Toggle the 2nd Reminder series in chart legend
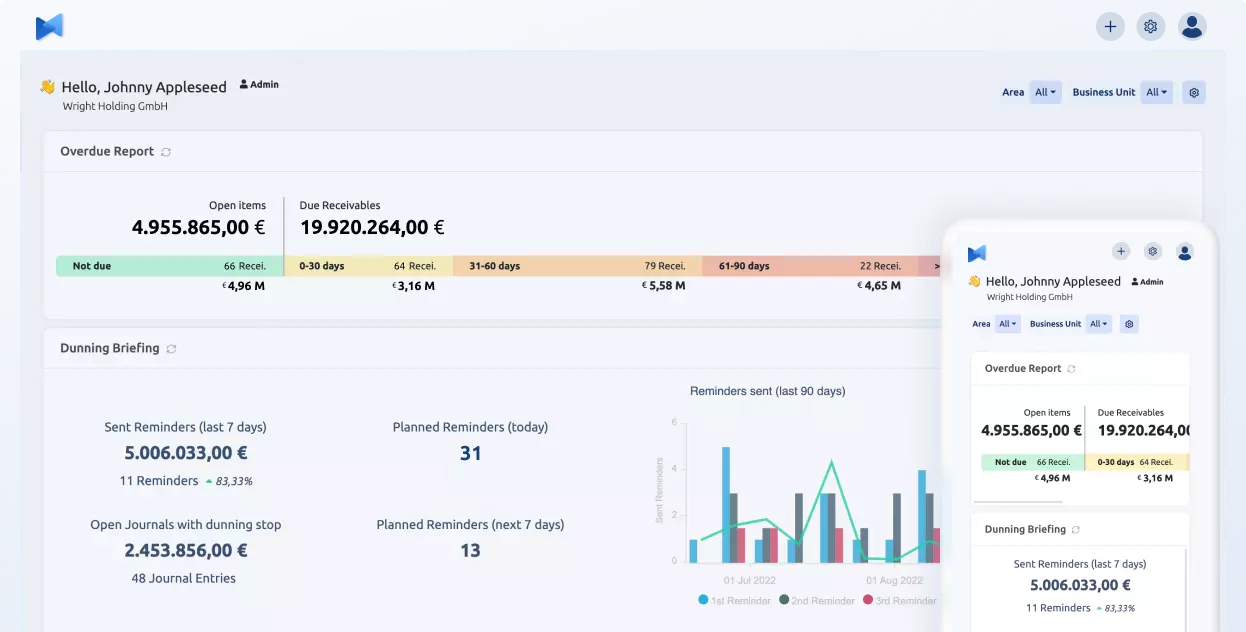 pyautogui.click(x=820, y=600)
